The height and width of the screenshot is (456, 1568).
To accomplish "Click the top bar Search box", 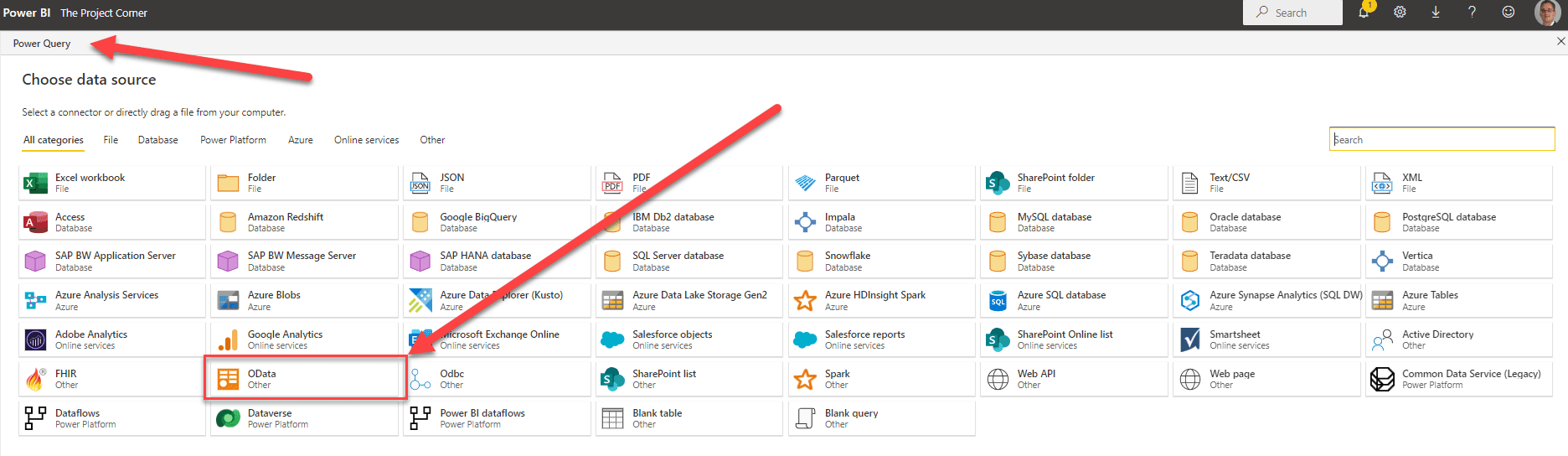I will tap(1292, 13).
